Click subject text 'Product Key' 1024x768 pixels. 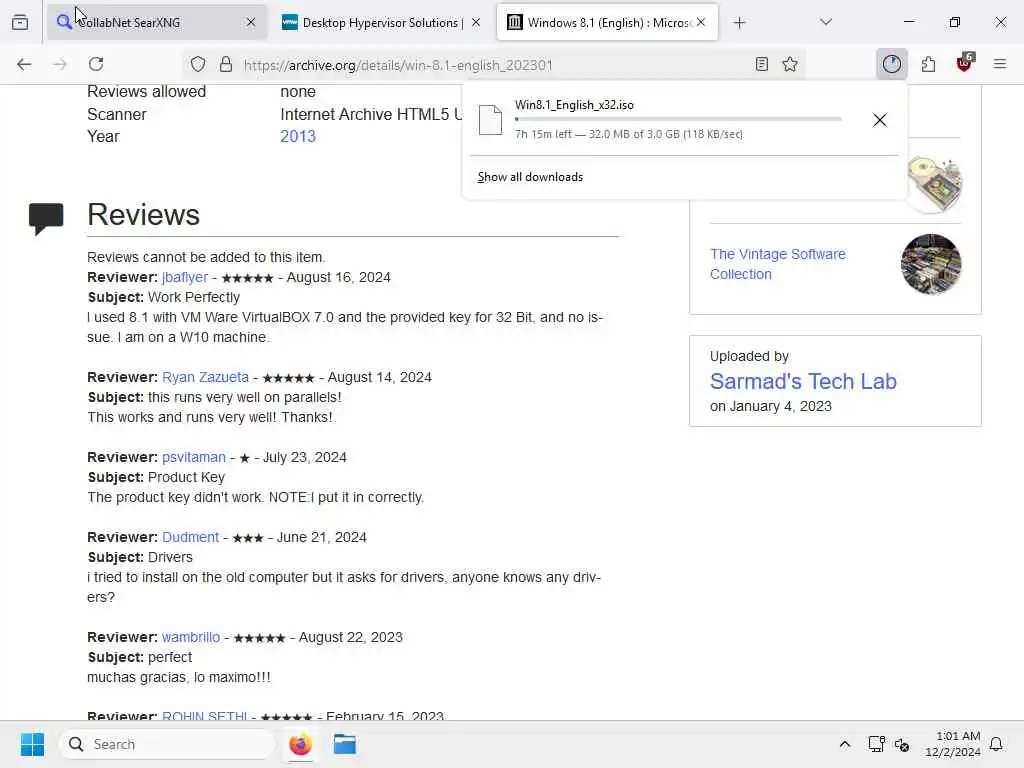tap(186, 477)
